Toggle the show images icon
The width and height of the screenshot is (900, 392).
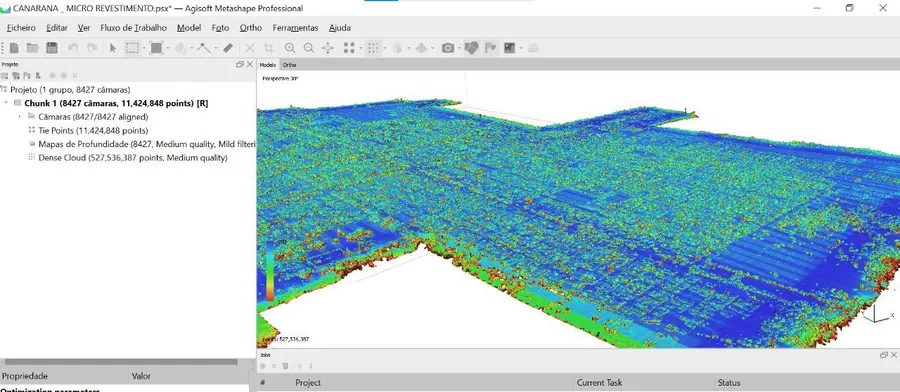509,48
